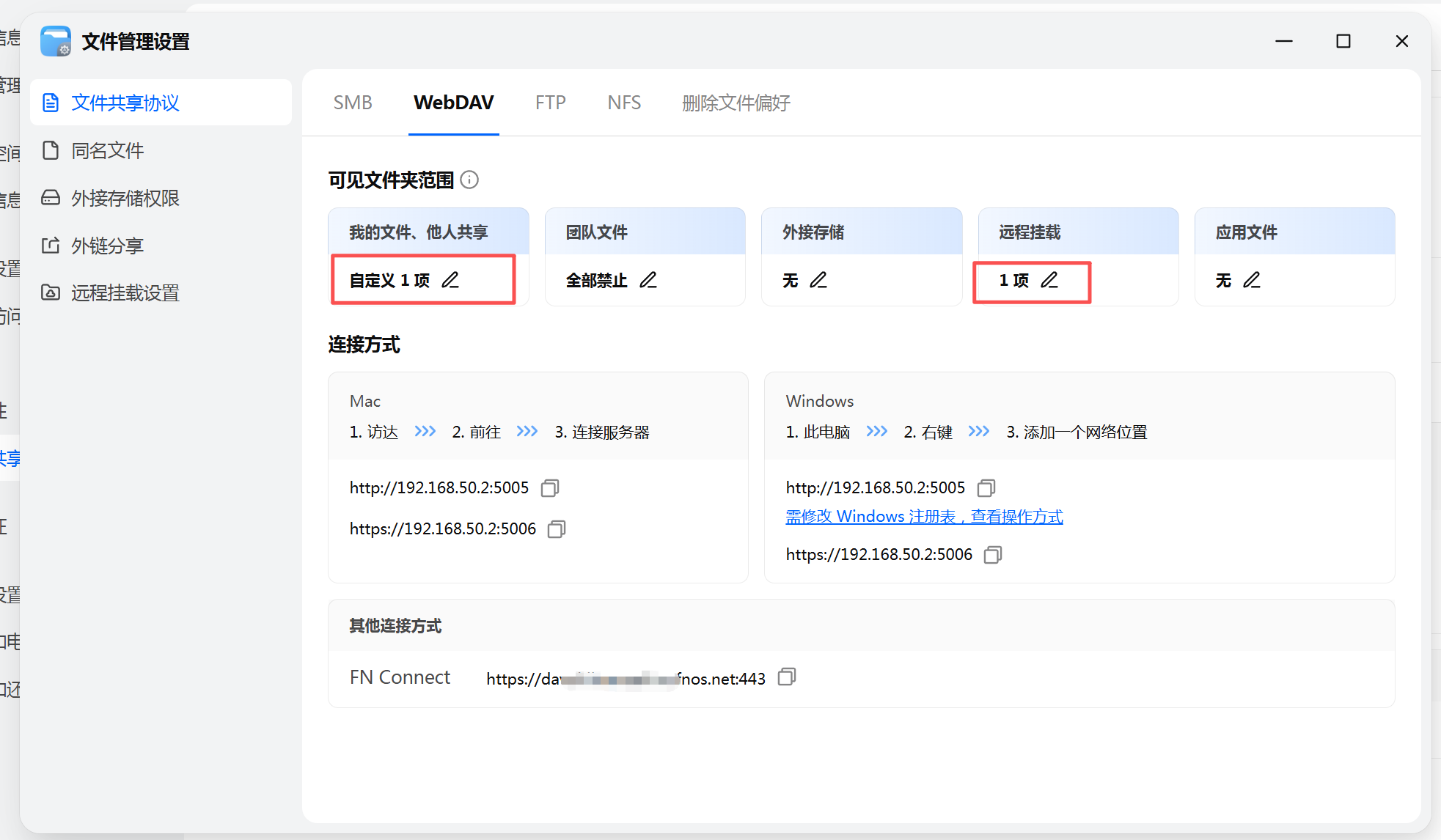Select 外接存储权限 sidebar item
Screen dimensions: 1441x840
click(x=125, y=199)
